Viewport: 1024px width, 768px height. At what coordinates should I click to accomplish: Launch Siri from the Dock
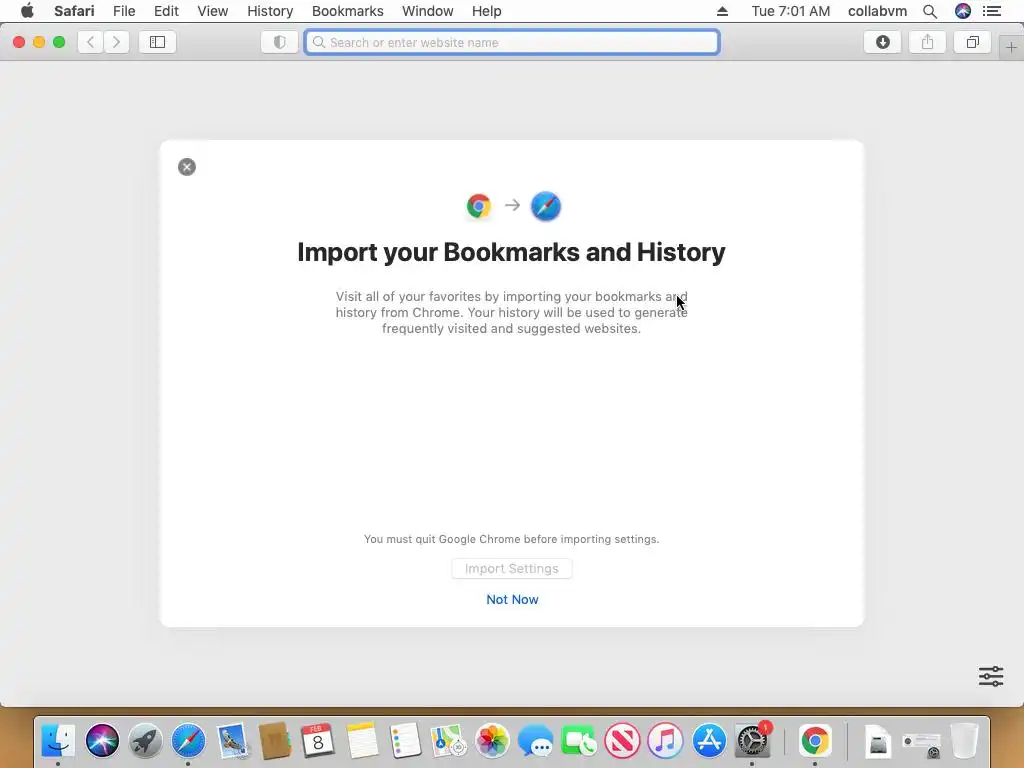[102, 741]
